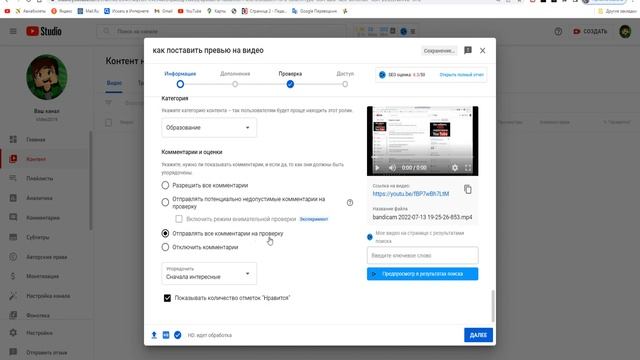The width and height of the screenshot is (640, 360).
Task: Click the dialog vertical scrollbar
Action: (x=493, y=306)
